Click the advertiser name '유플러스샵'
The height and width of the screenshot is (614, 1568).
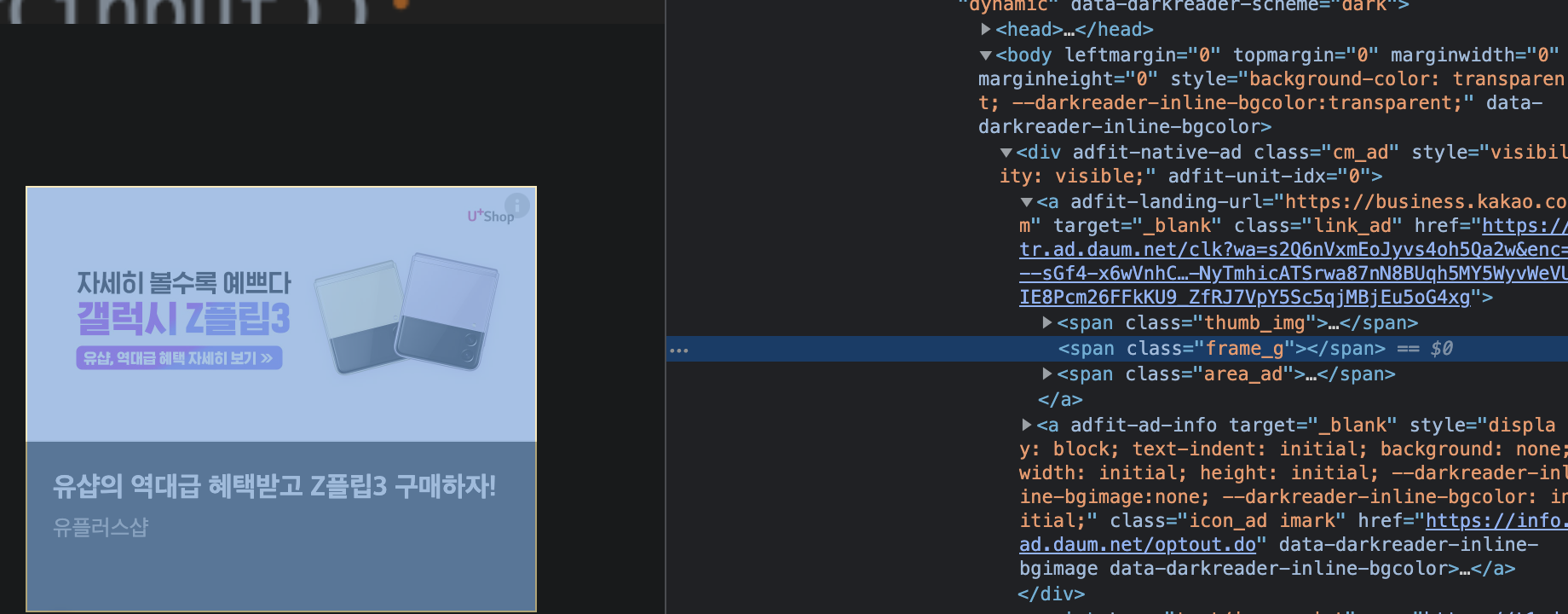click(x=101, y=528)
